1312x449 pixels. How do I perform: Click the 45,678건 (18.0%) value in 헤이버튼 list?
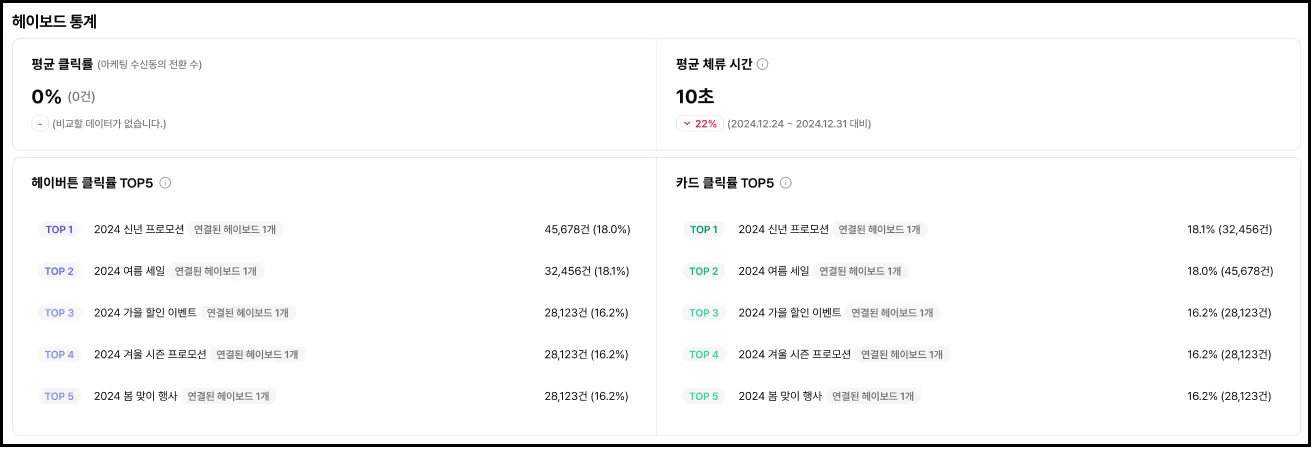[x=587, y=229]
